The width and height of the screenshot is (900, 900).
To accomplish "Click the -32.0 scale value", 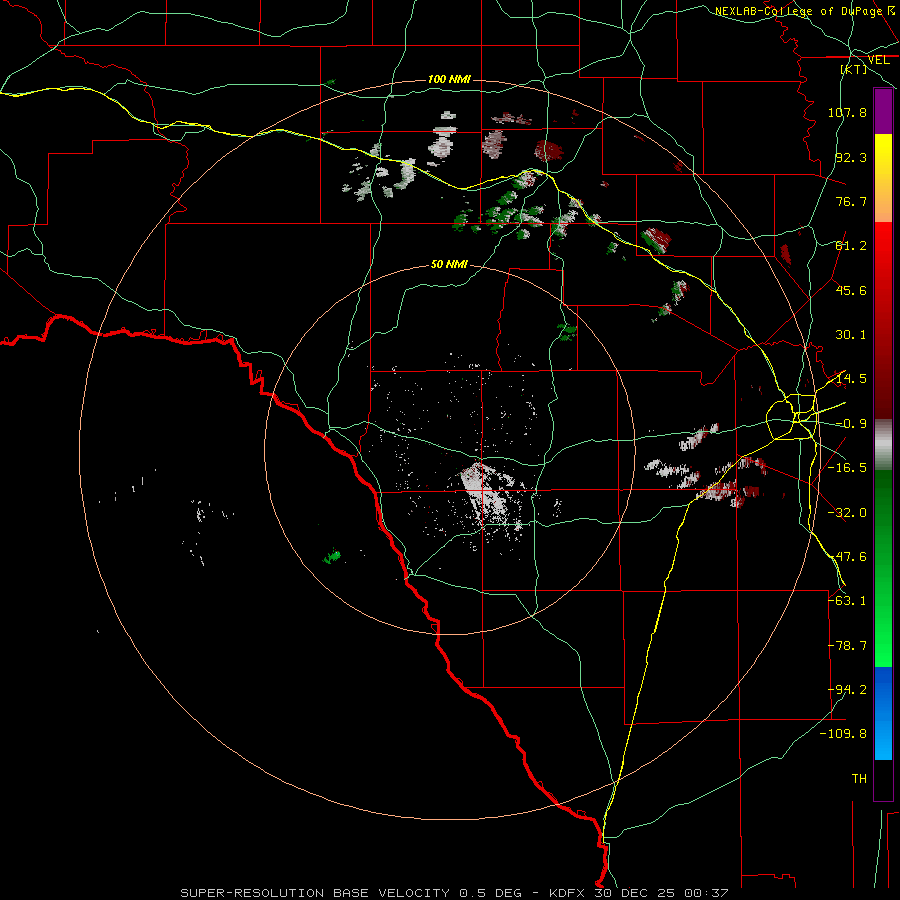I will [847, 513].
